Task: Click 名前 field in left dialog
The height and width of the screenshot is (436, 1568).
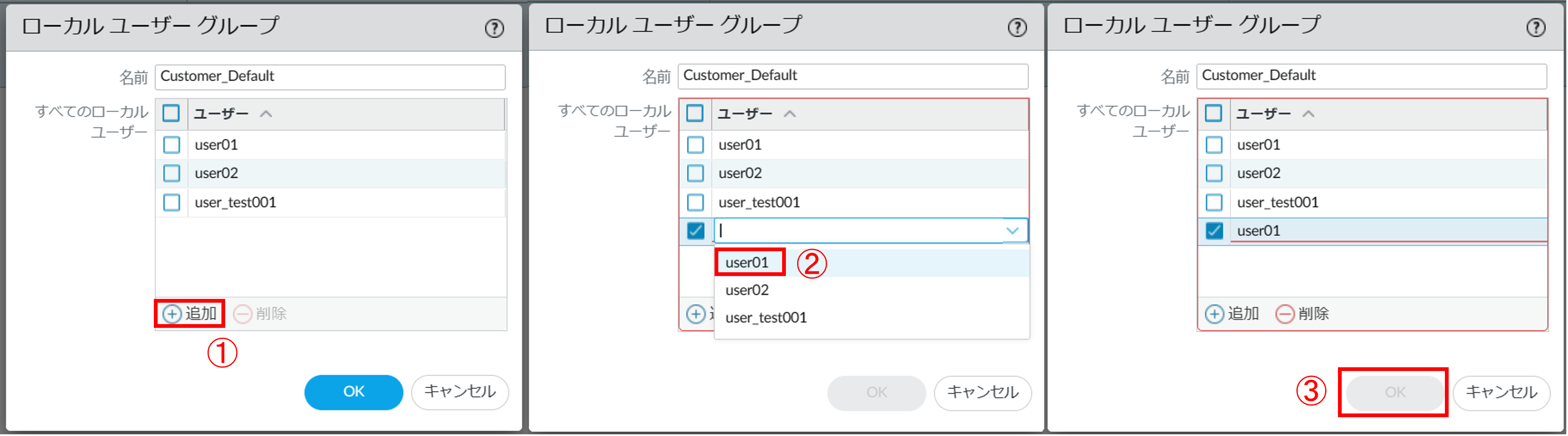Action: point(330,77)
